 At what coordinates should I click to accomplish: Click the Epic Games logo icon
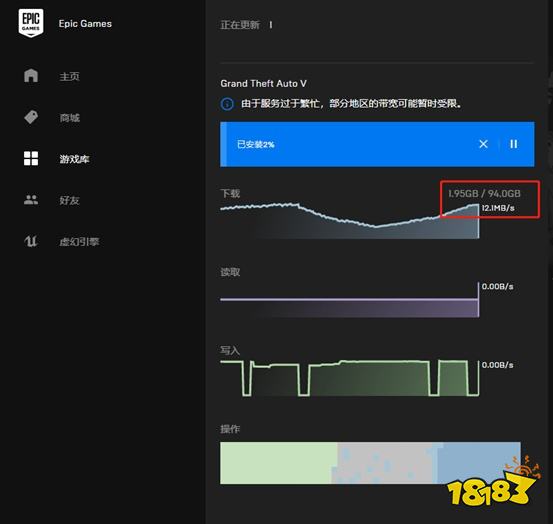(31, 23)
